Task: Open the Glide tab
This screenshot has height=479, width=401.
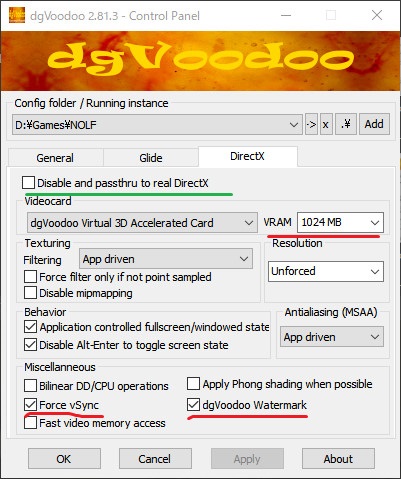Action: point(151,158)
